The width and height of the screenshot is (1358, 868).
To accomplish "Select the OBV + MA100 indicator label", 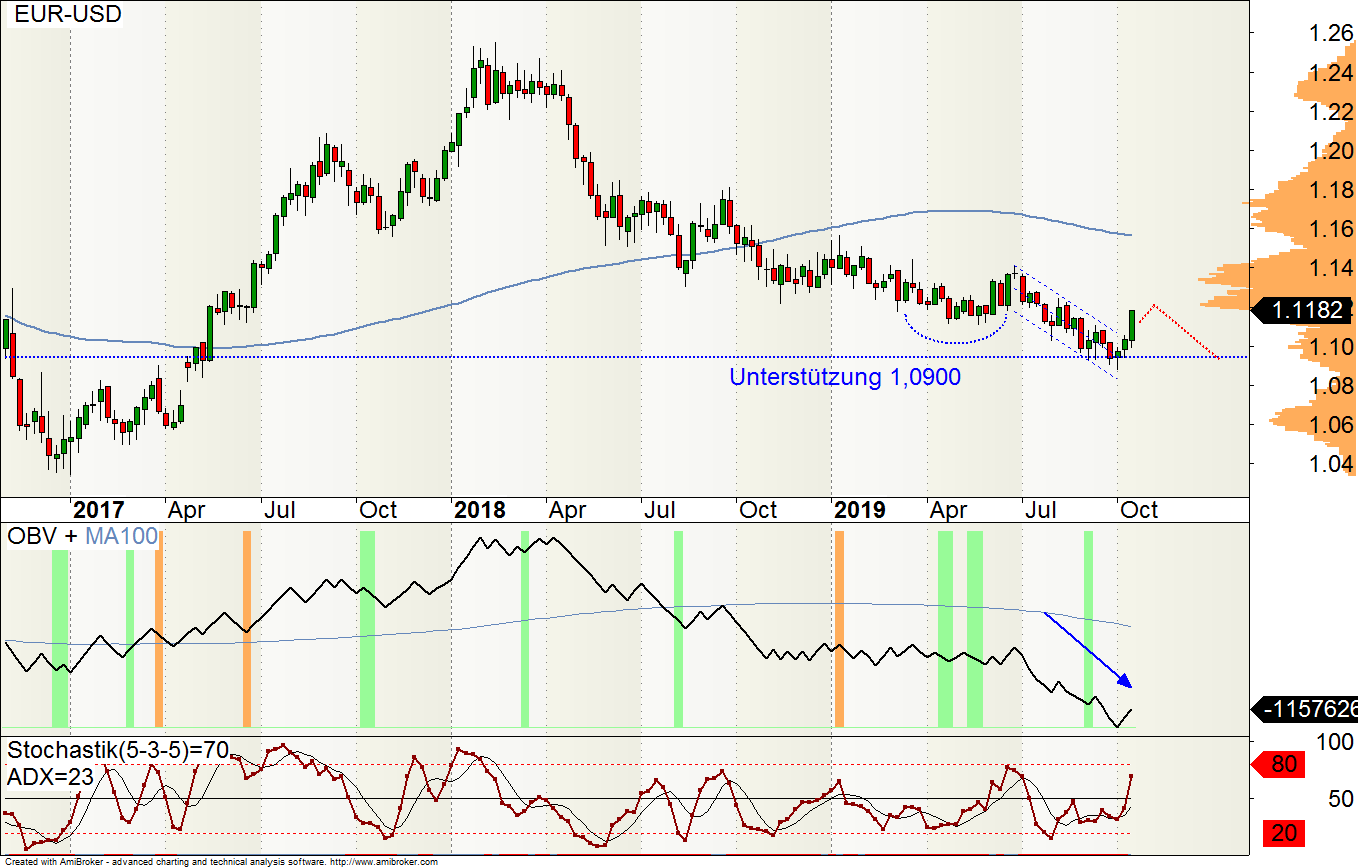I will [x=82, y=536].
